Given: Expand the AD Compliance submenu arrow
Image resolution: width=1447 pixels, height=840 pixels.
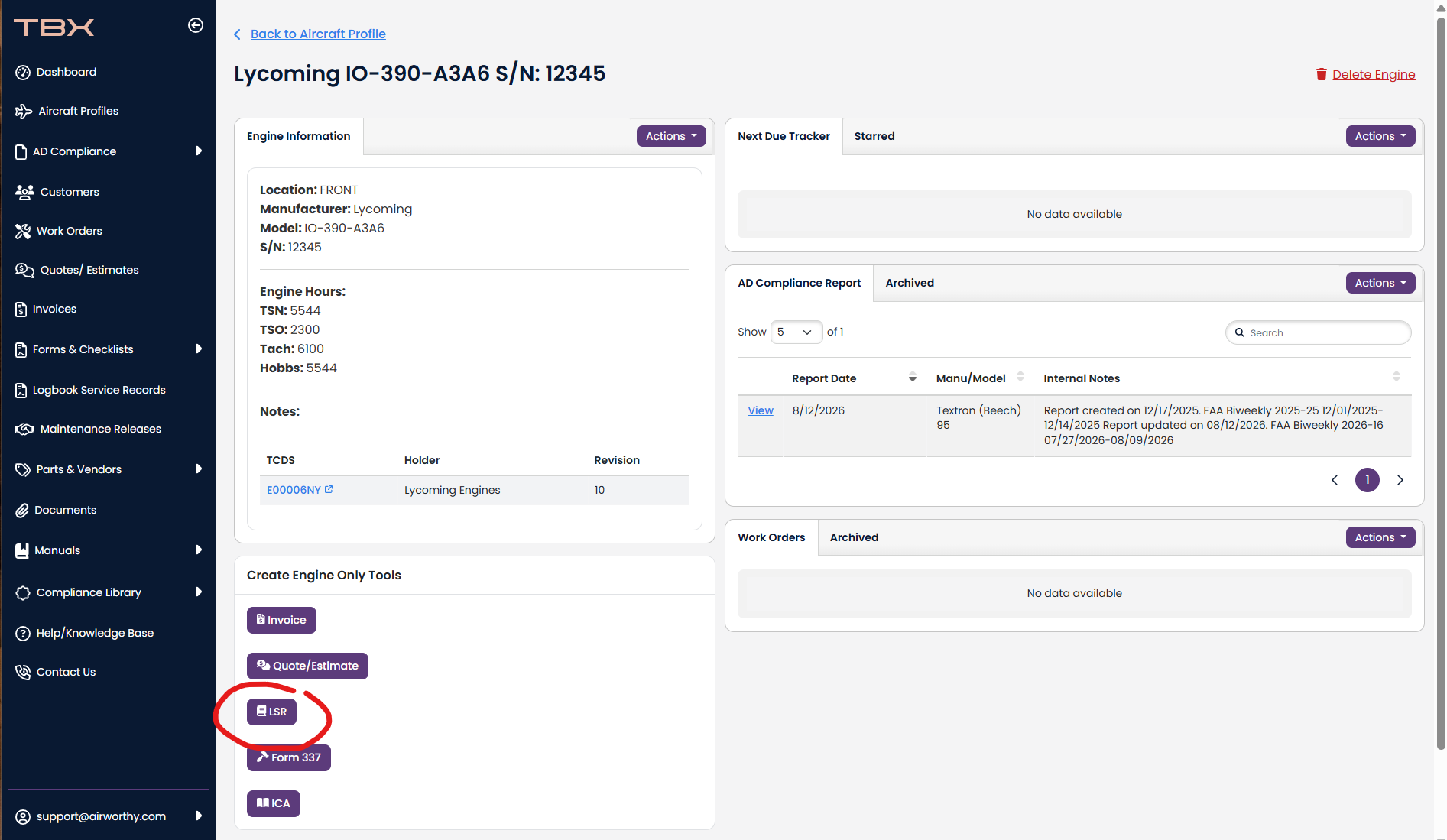Looking at the screenshot, I should 199,151.
